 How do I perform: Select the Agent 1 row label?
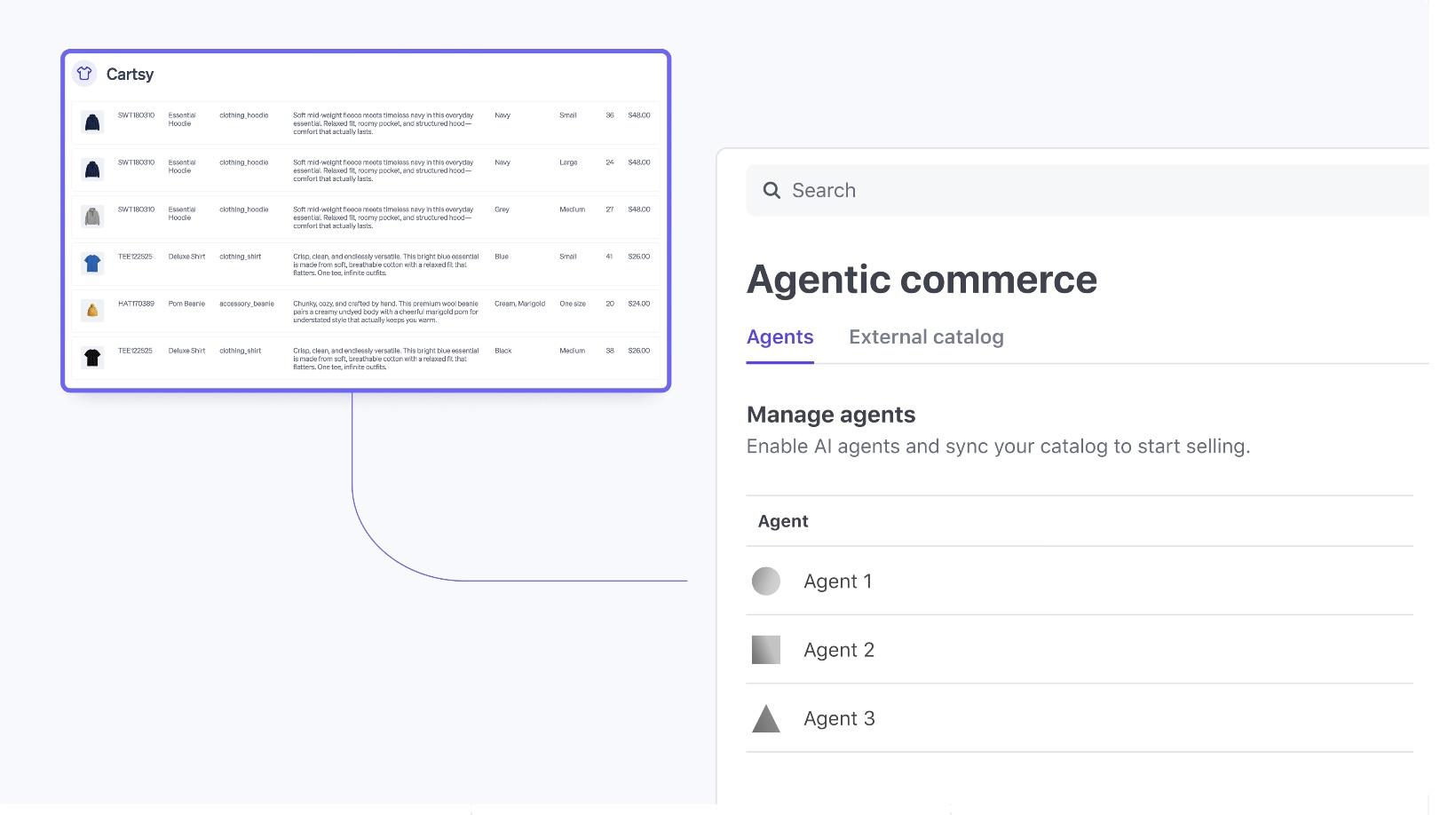pyautogui.click(x=838, y=582)
